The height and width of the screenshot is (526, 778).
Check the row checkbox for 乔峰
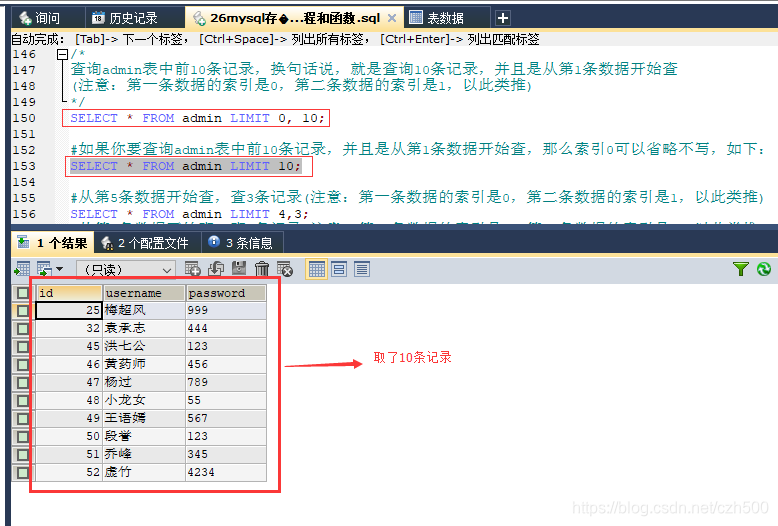(23, 455)
